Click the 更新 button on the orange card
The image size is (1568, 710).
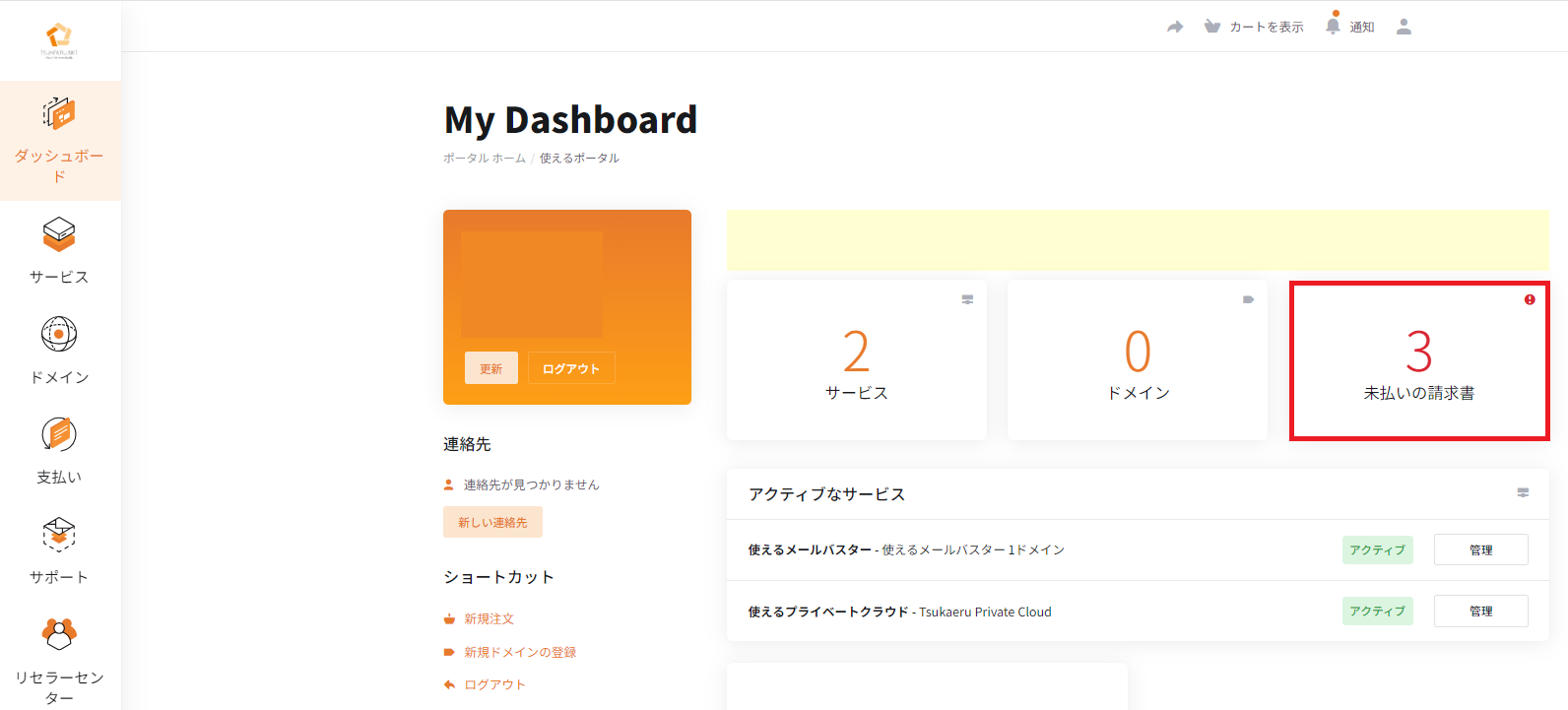[x=491, y=368]
